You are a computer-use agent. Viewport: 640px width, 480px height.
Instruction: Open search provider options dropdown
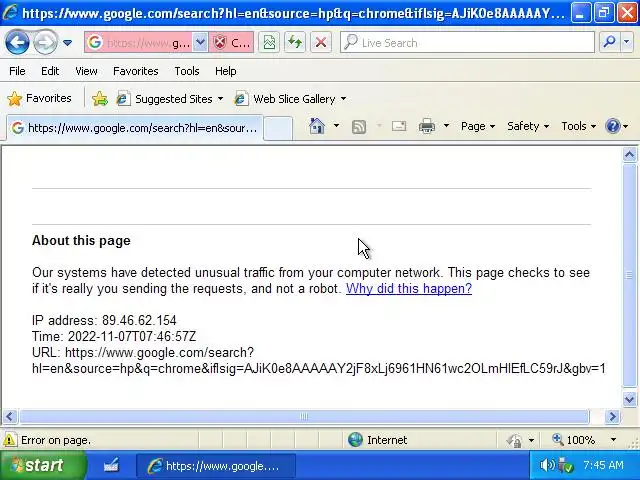click(627, 42)
